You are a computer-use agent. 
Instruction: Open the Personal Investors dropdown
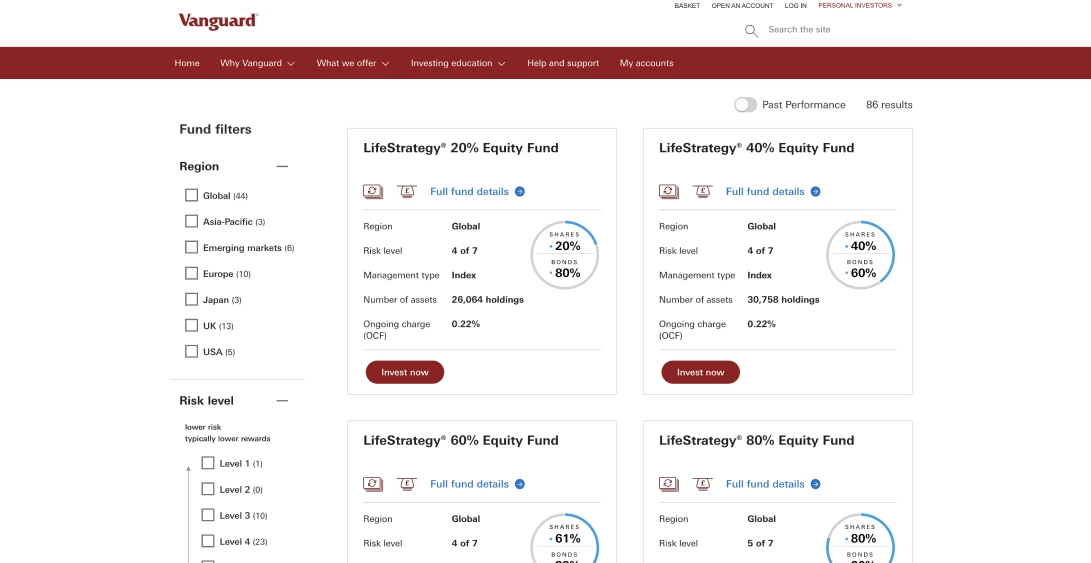tap(860, 6)
